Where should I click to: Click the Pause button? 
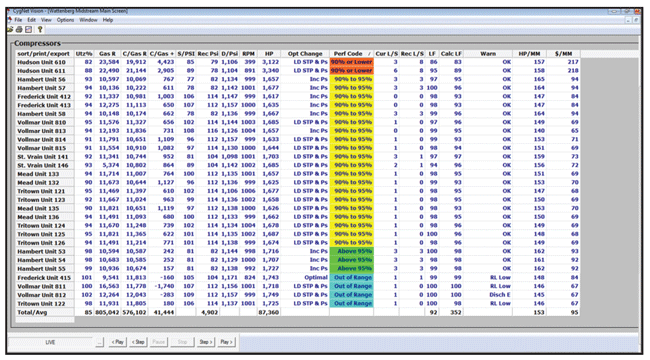tap(158, 342)
